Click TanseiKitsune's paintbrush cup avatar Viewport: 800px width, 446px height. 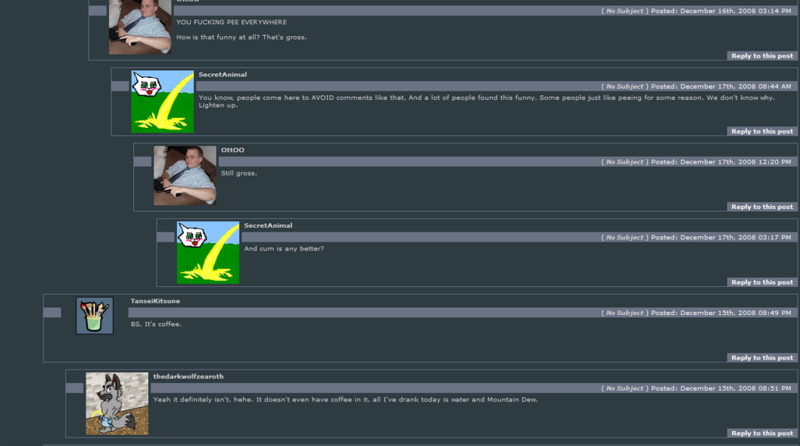(x=95, y=316)
